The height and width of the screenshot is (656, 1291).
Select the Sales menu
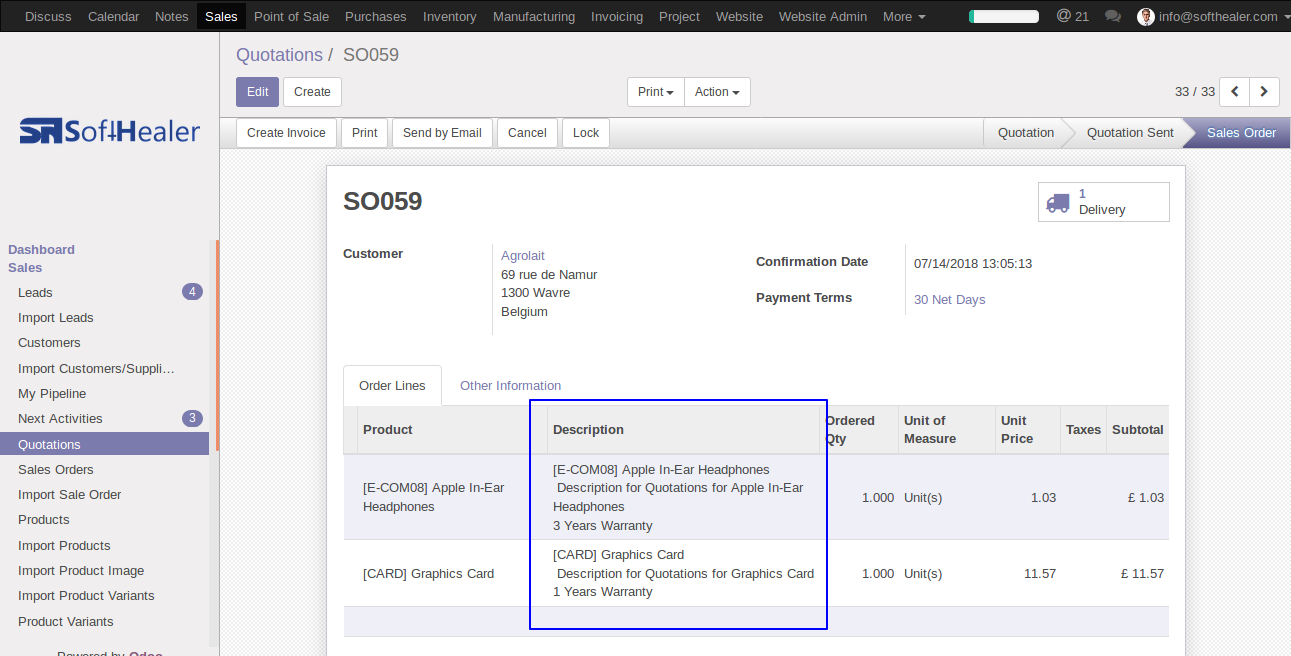point(221,17)
